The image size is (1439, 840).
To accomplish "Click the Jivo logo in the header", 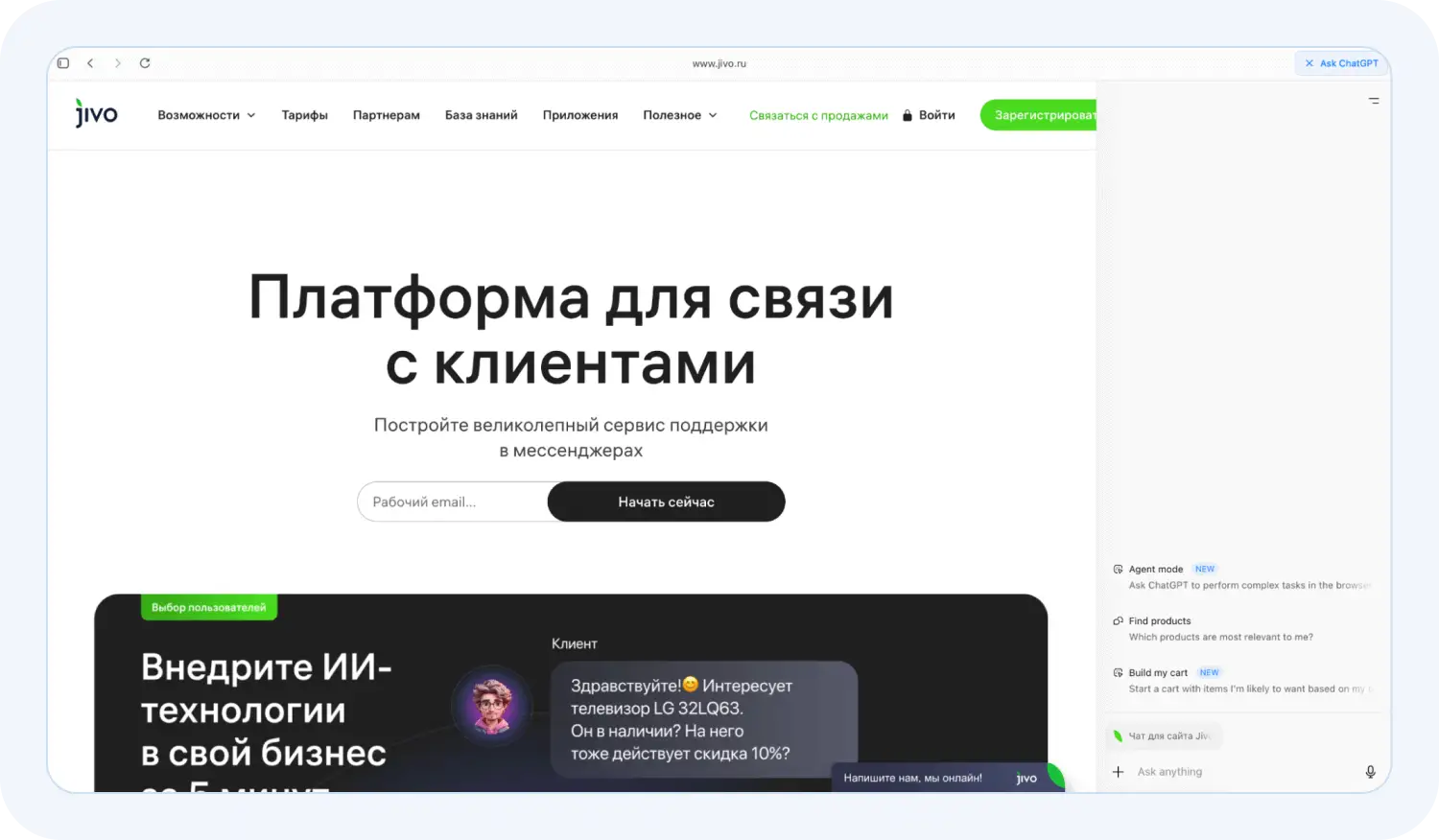I will [x=96, y=113].
